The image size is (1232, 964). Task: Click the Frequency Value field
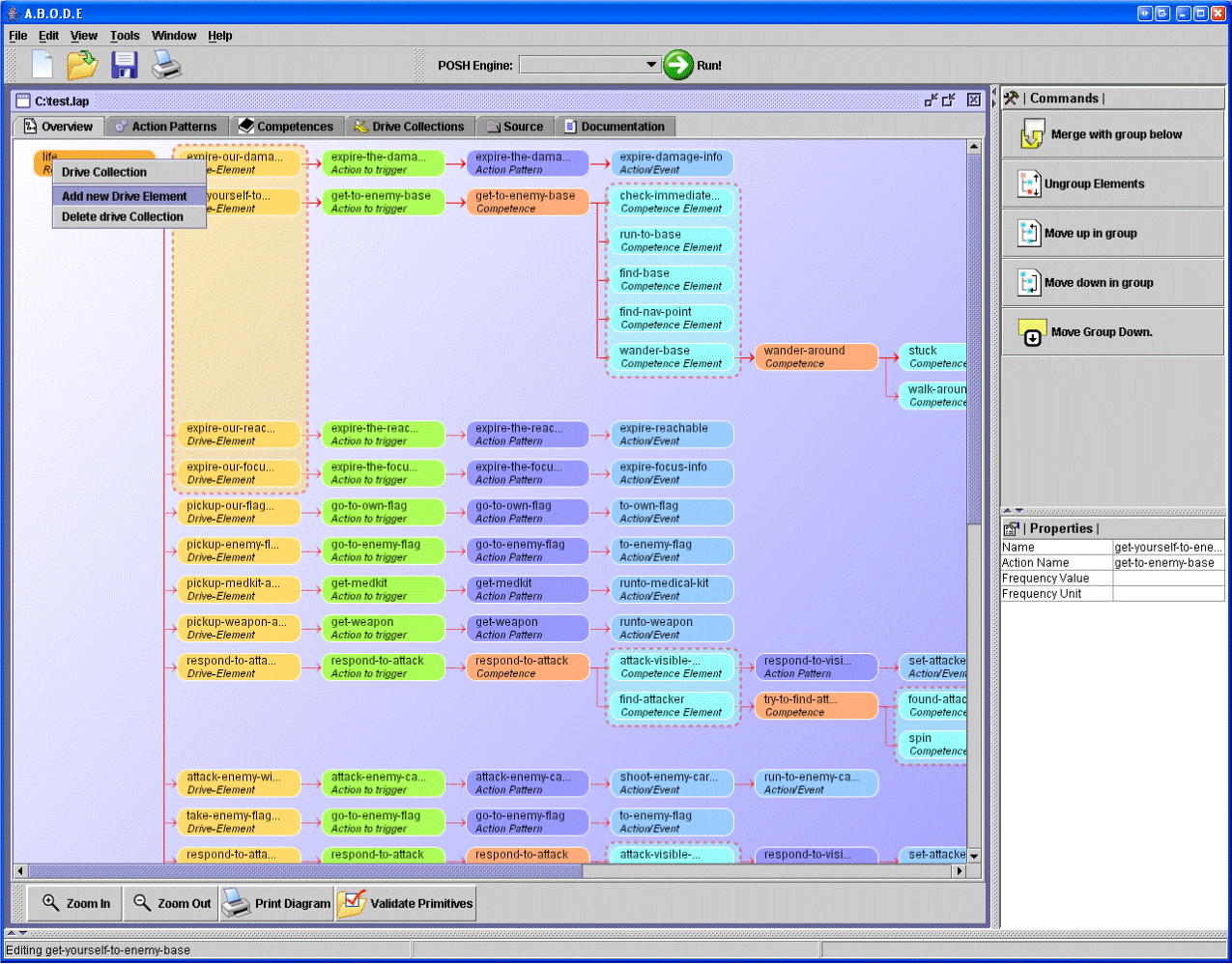[x=1167, y=579]
